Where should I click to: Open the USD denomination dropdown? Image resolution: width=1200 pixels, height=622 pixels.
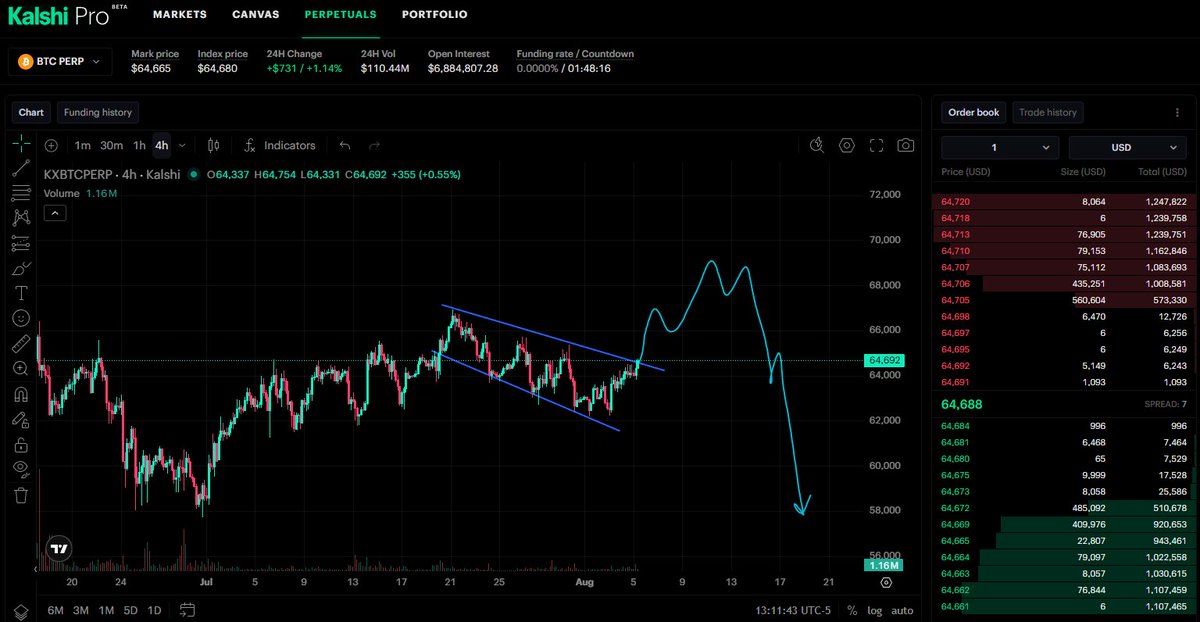[x=1127, y=147]
